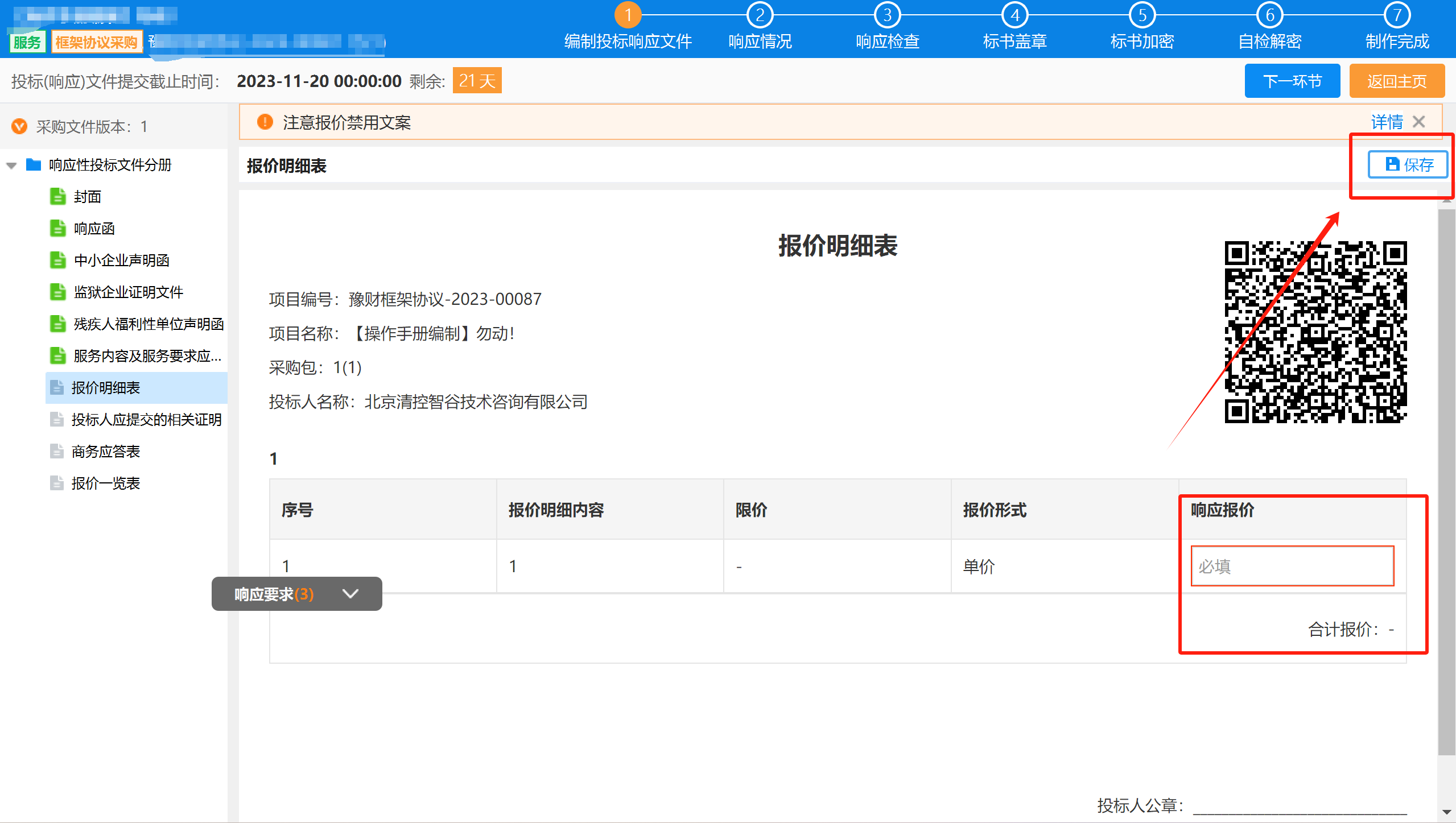Open the 服务内容及服务要求应... document icon

[x=57, y=355]
